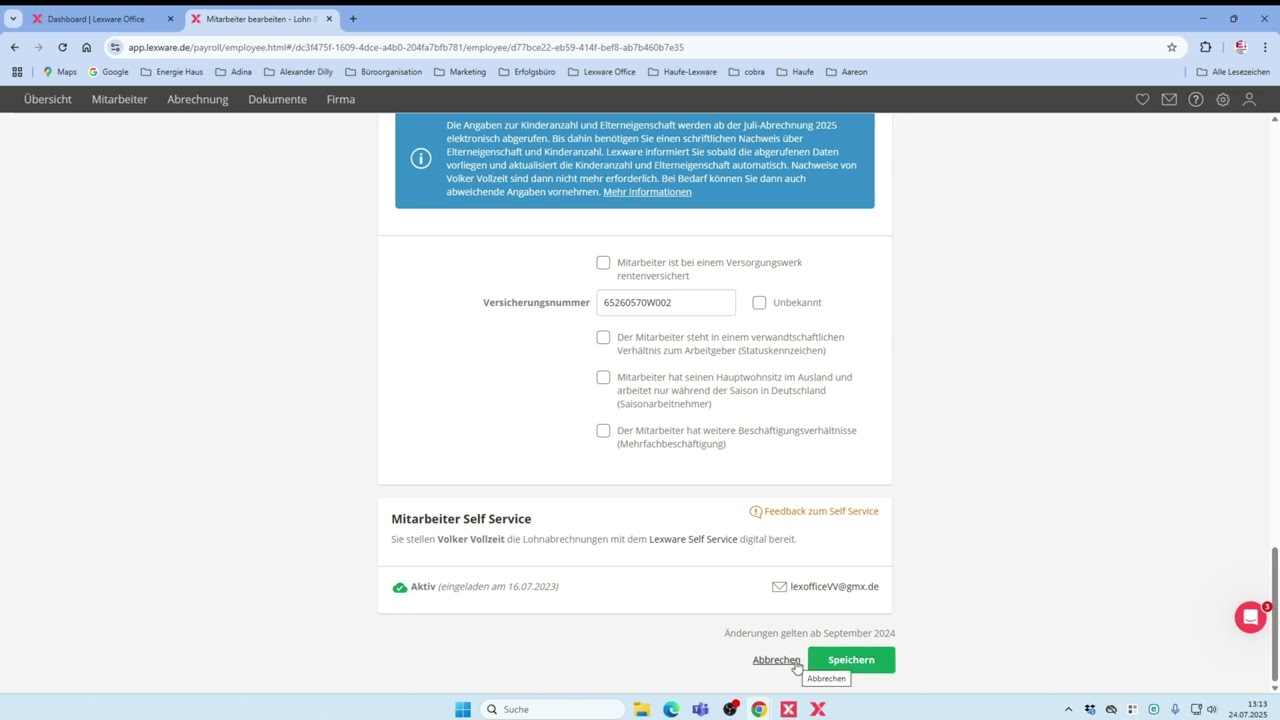Open Microsoft Teams from taskbar
Viewport: 1280px width, 720px height.
pos(700,709)
